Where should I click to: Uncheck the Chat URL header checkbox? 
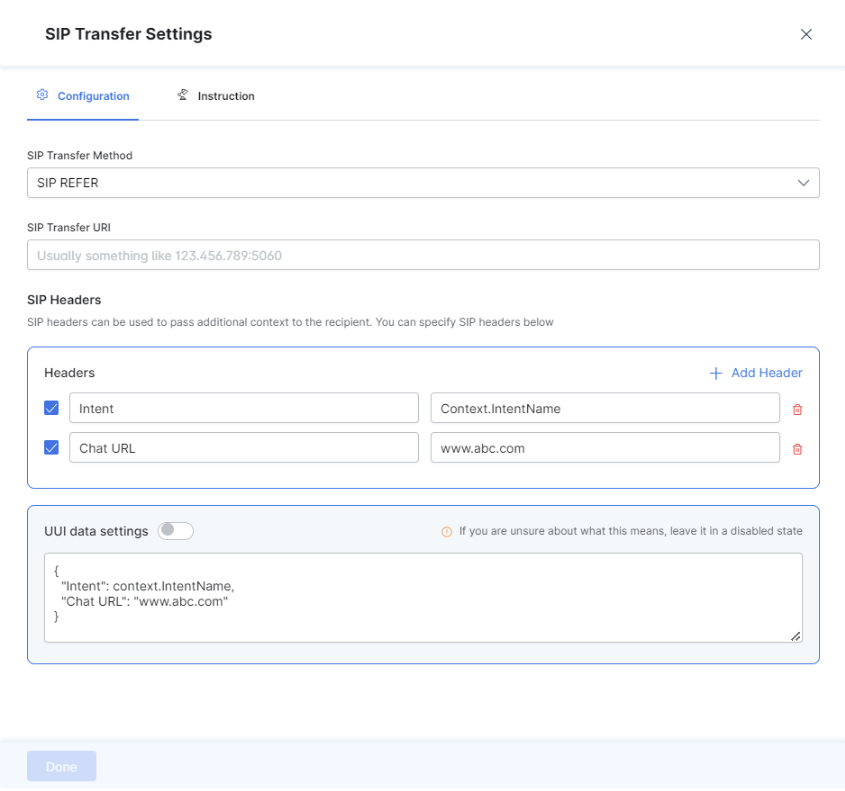click(x=51, y=447)
